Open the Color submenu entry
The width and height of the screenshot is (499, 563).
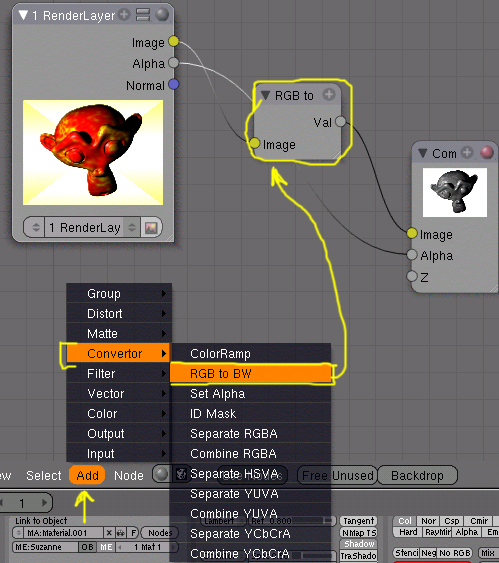[119, 414]
